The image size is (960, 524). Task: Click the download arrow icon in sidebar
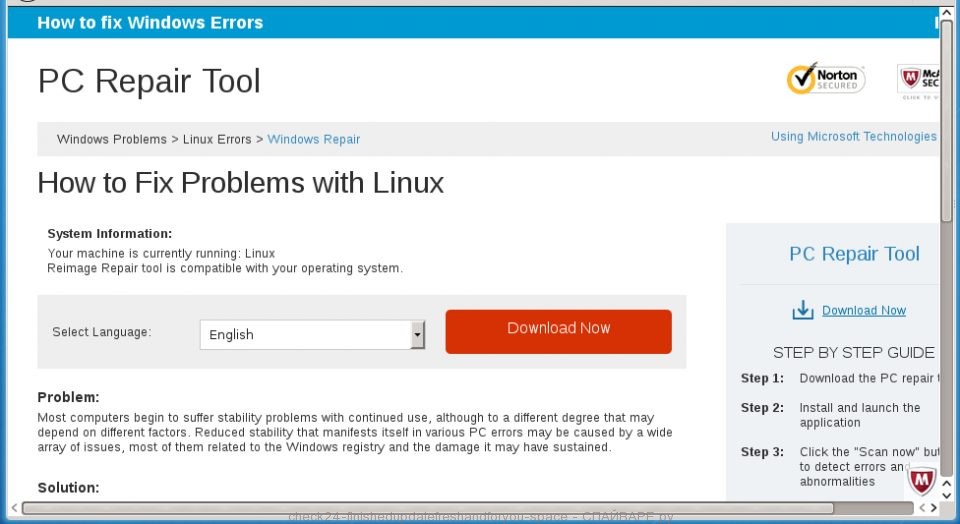click(803, 310)
